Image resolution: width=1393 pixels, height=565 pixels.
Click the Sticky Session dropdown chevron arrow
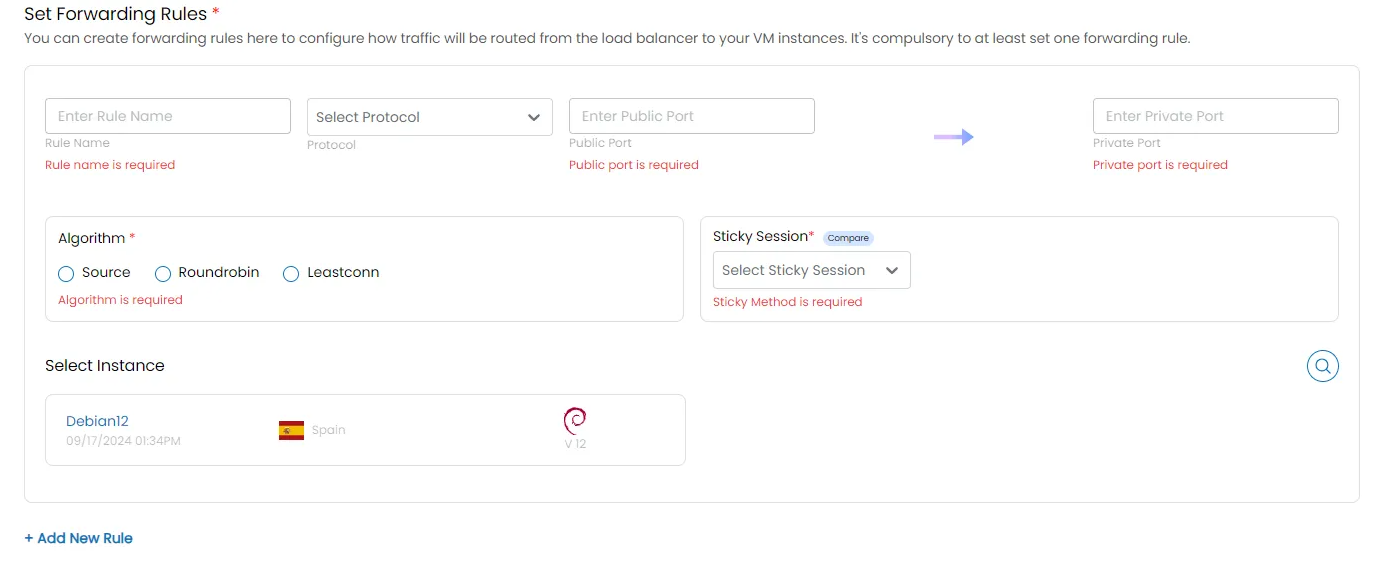[x=892, y=270]
